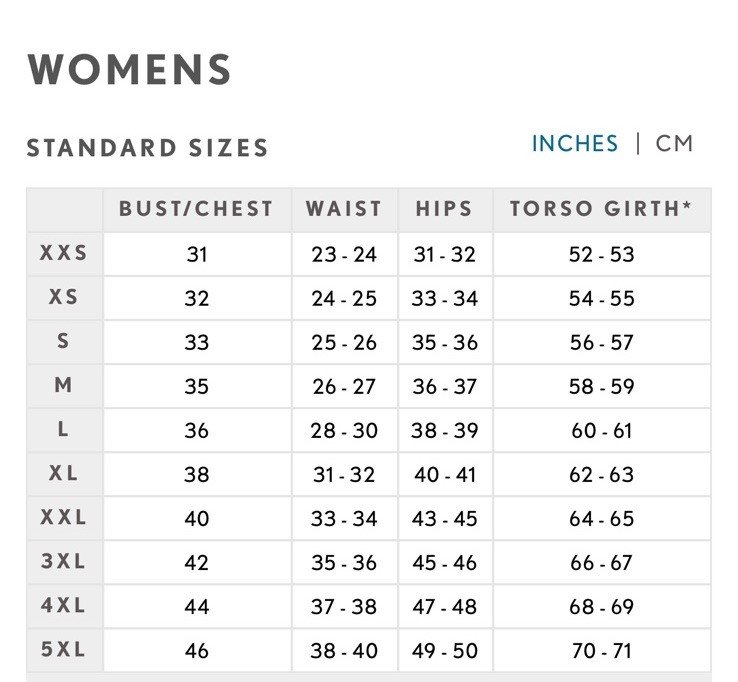Select the XXL size row label
738x682 pixels.
[64, 518]
